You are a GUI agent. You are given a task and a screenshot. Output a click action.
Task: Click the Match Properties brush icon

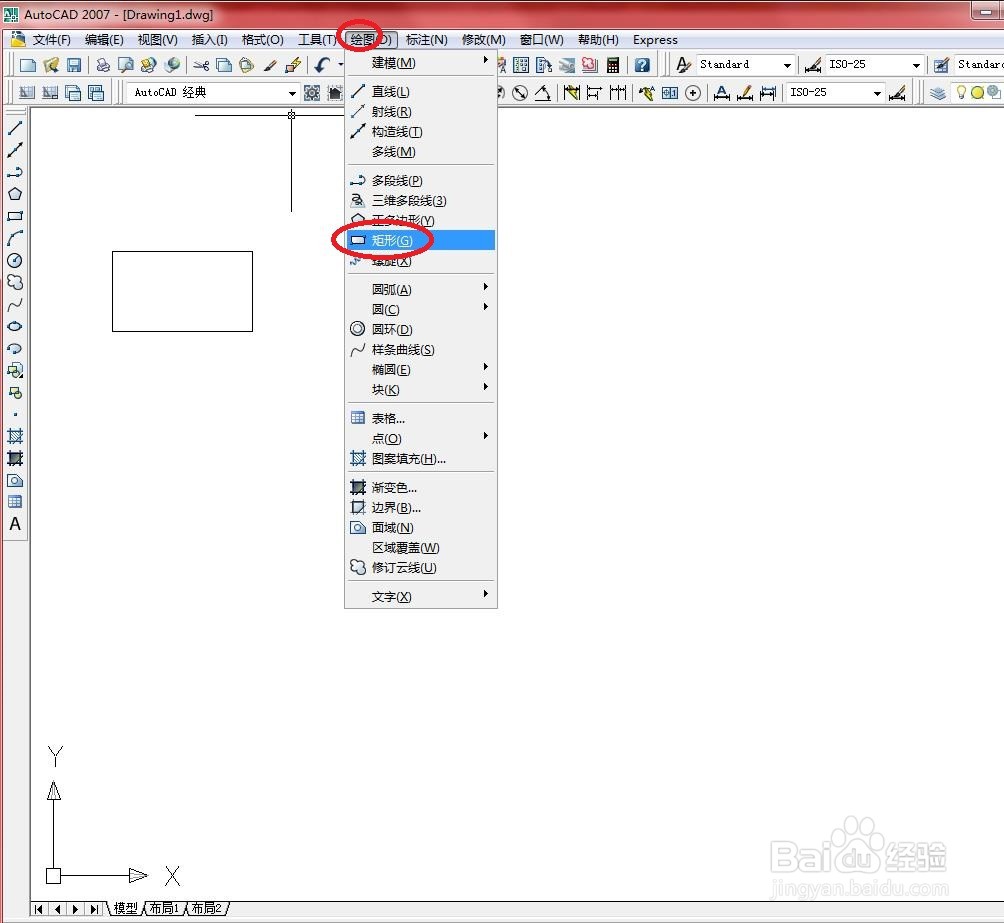(270, 65)
